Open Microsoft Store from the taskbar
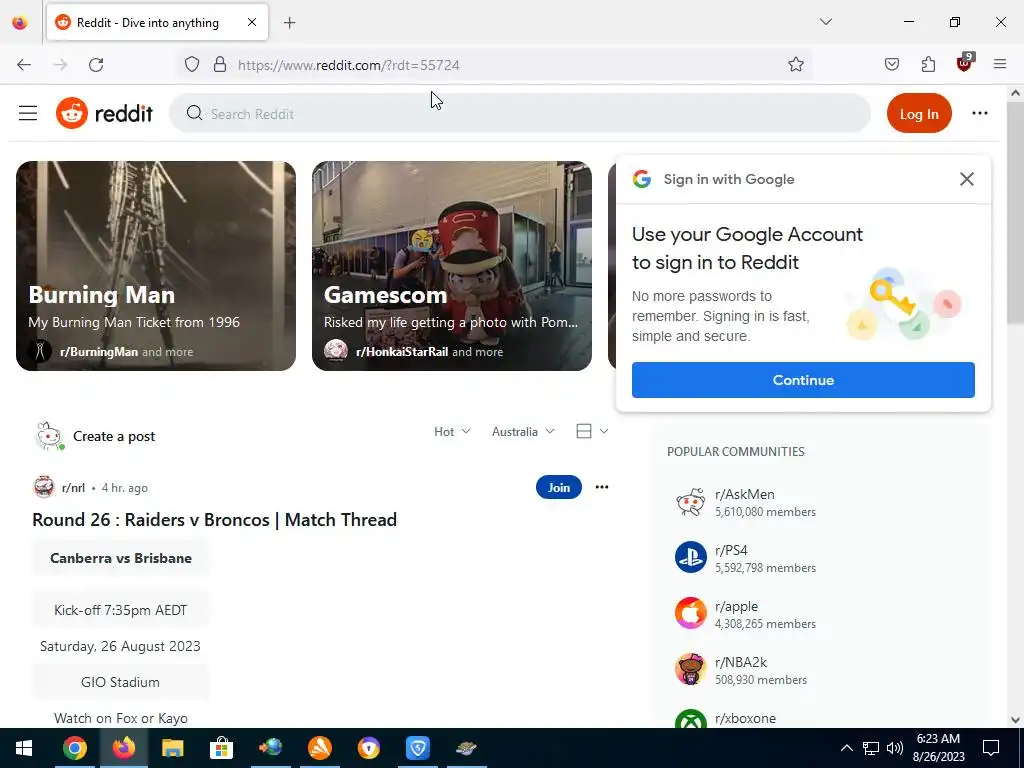This screenshot has height=768, width=1024. pyautogui.click(x=221, y=748)
